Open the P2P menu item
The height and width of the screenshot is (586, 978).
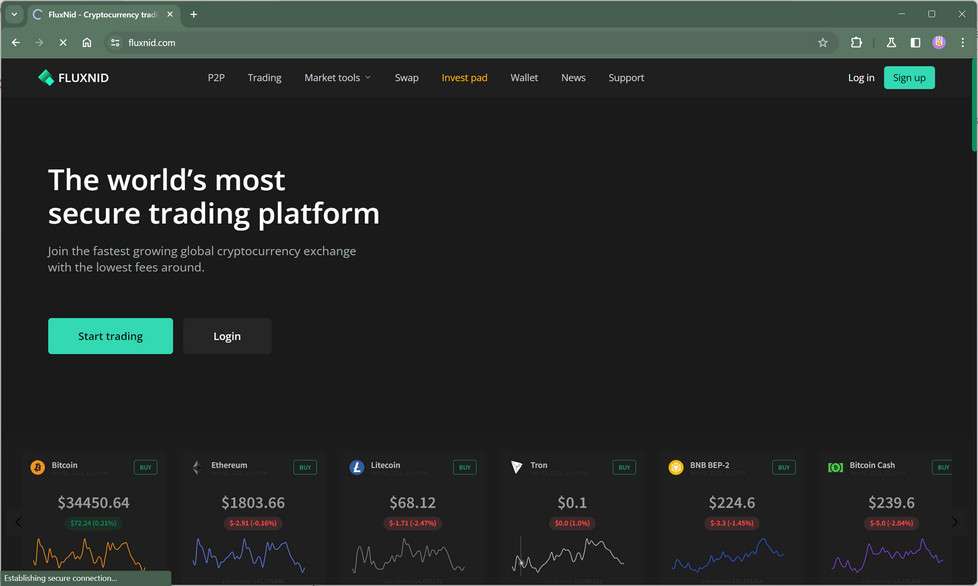click(216, 78)
